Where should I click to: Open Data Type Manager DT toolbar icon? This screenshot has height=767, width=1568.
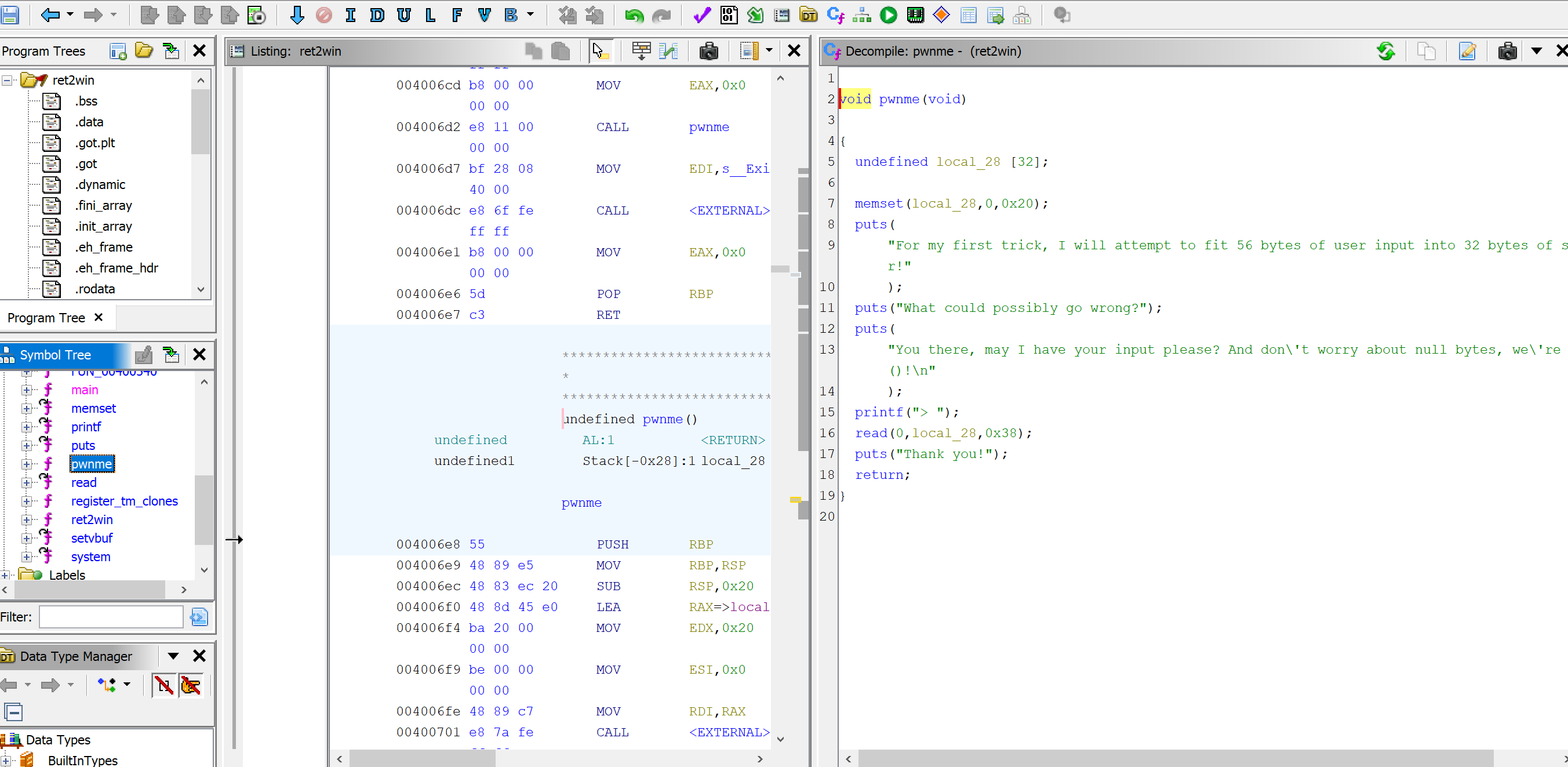click(x=809, y=15)
